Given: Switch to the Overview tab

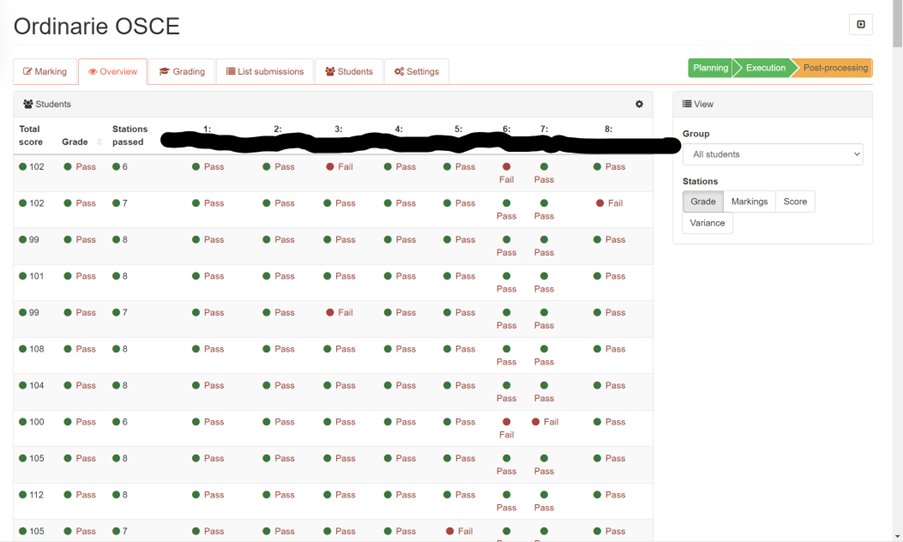Looking at the screenshot, I should point(113,71).
